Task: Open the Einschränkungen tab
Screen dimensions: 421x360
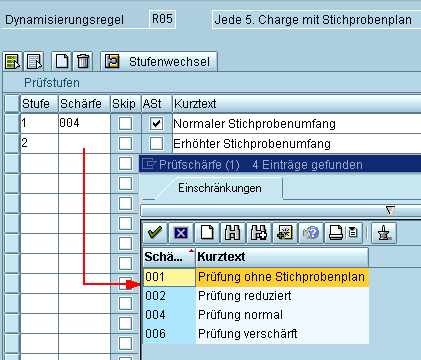Action: coord(220,188)
